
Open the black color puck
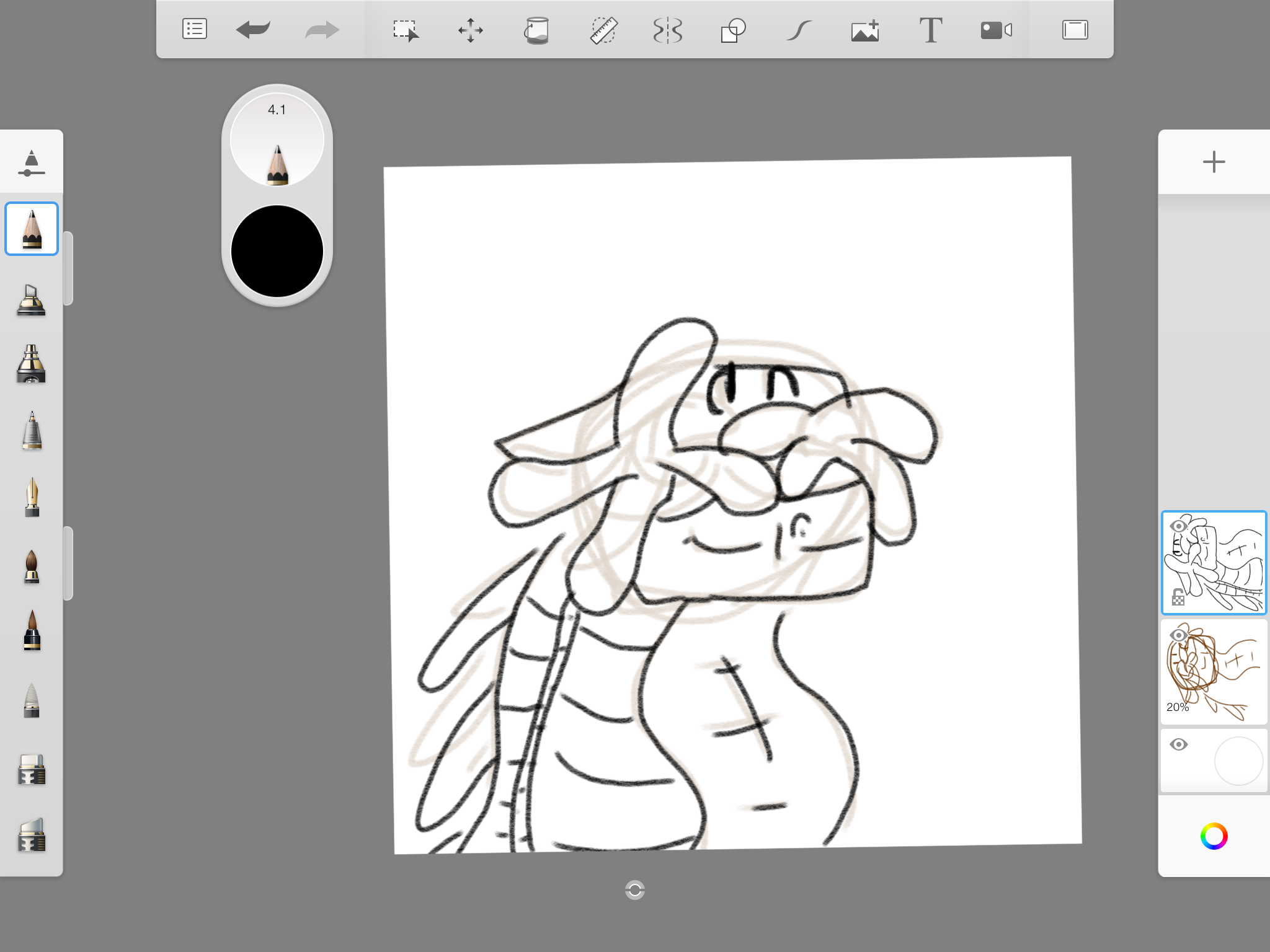tap(277, 251)
